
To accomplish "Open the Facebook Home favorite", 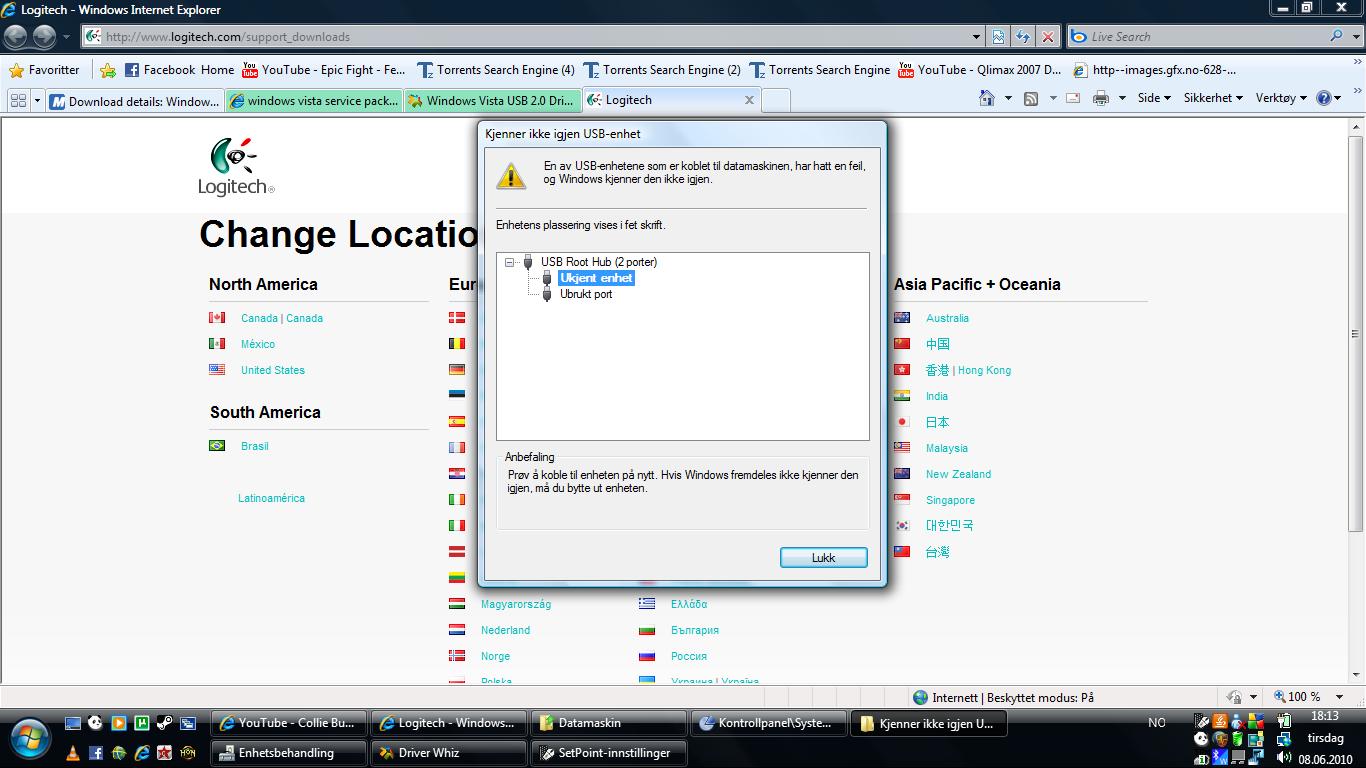I will (179, 70).
